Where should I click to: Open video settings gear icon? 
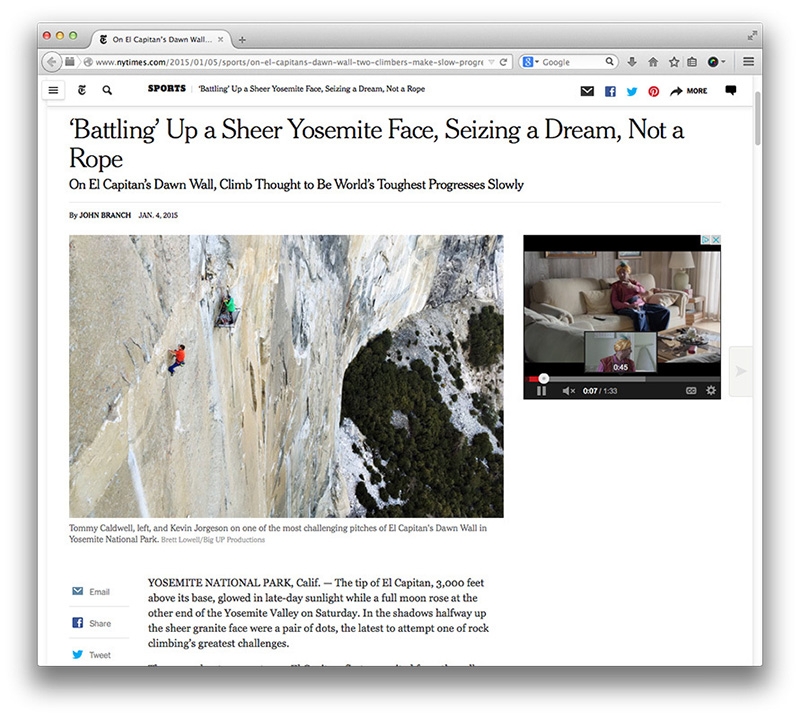pos(711,390)
